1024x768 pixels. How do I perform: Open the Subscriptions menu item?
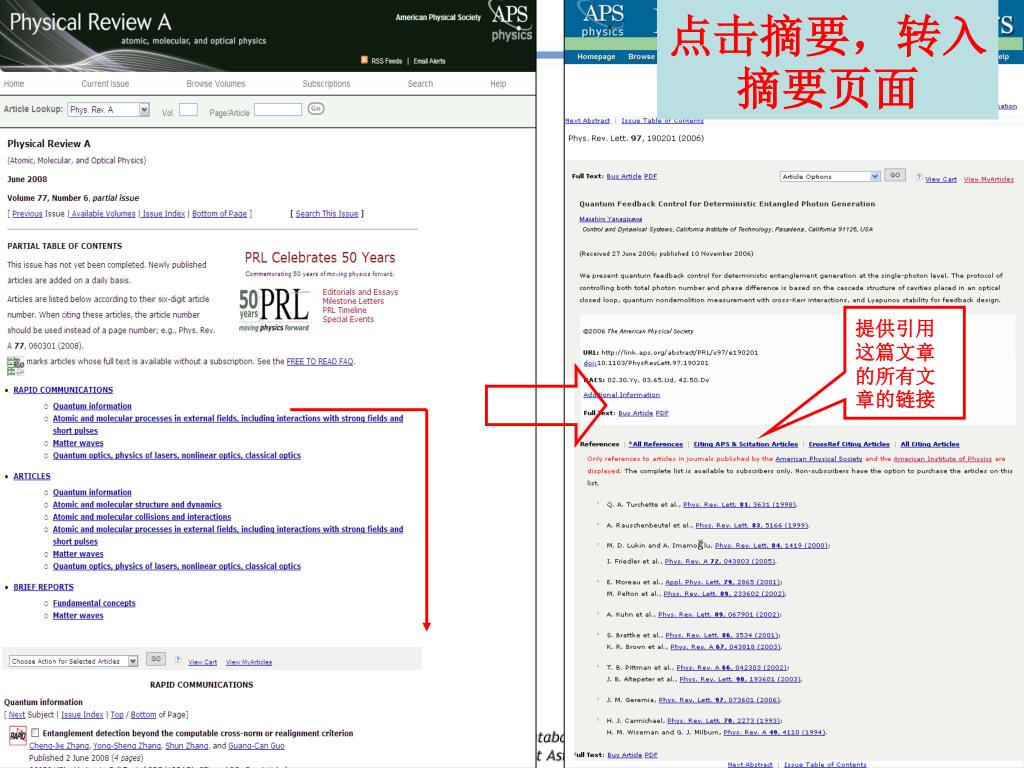326,84
